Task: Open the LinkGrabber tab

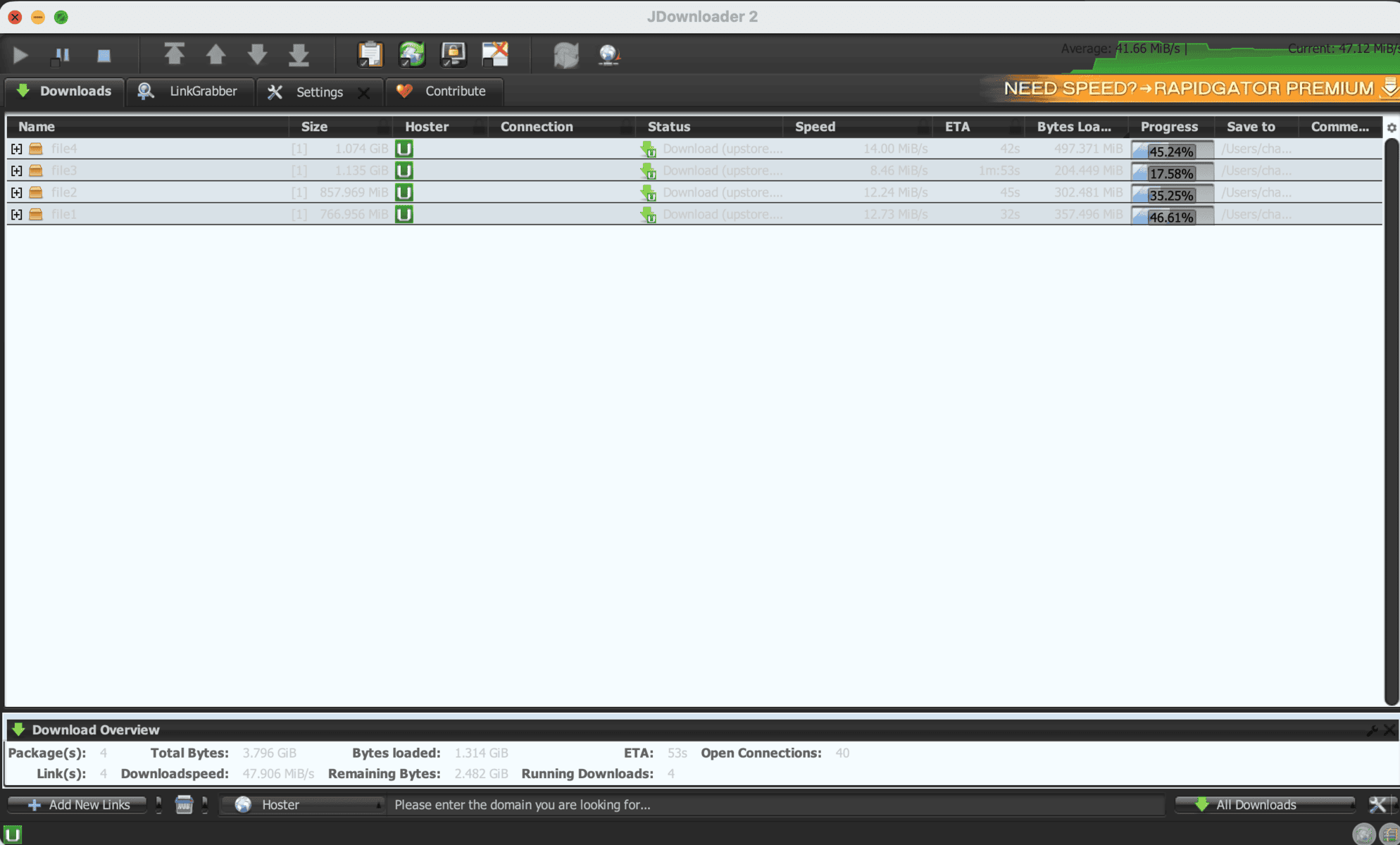Action: 189,92
